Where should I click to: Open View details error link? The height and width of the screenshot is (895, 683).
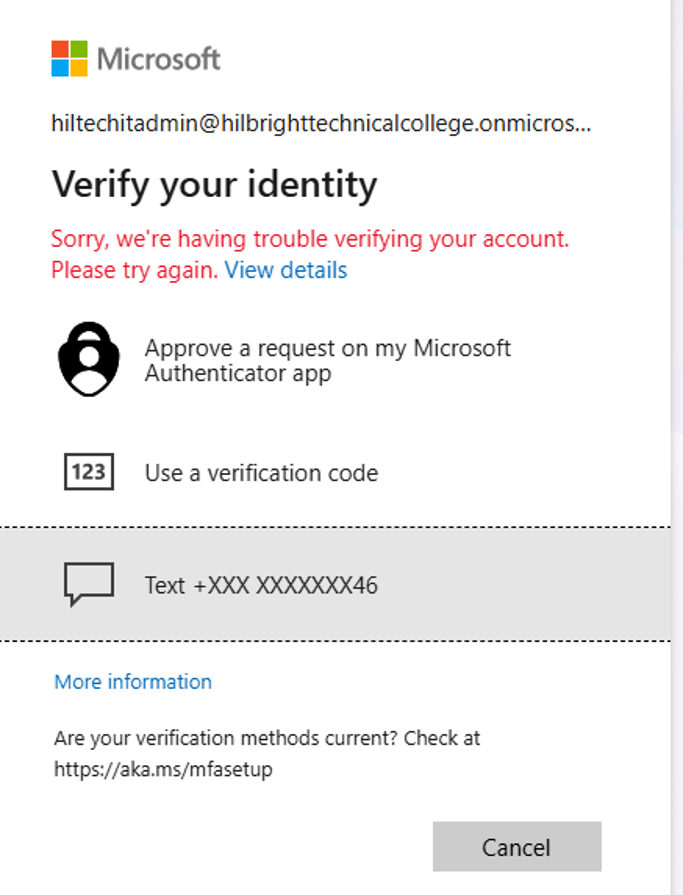286,270
